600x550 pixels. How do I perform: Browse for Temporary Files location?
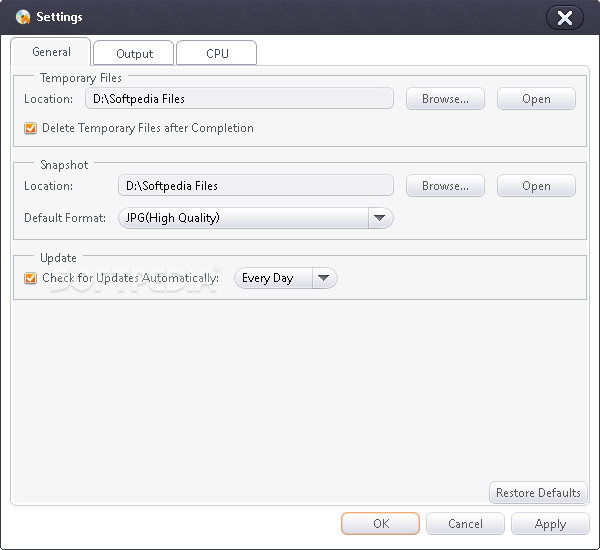coord(445,99)
